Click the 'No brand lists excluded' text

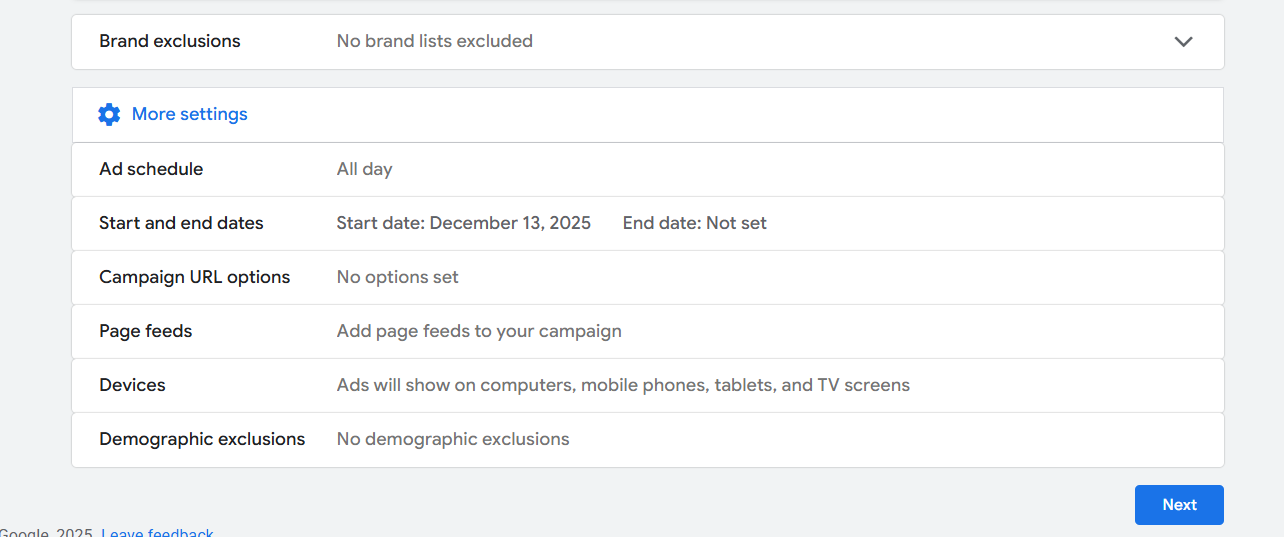click(434, 42)
